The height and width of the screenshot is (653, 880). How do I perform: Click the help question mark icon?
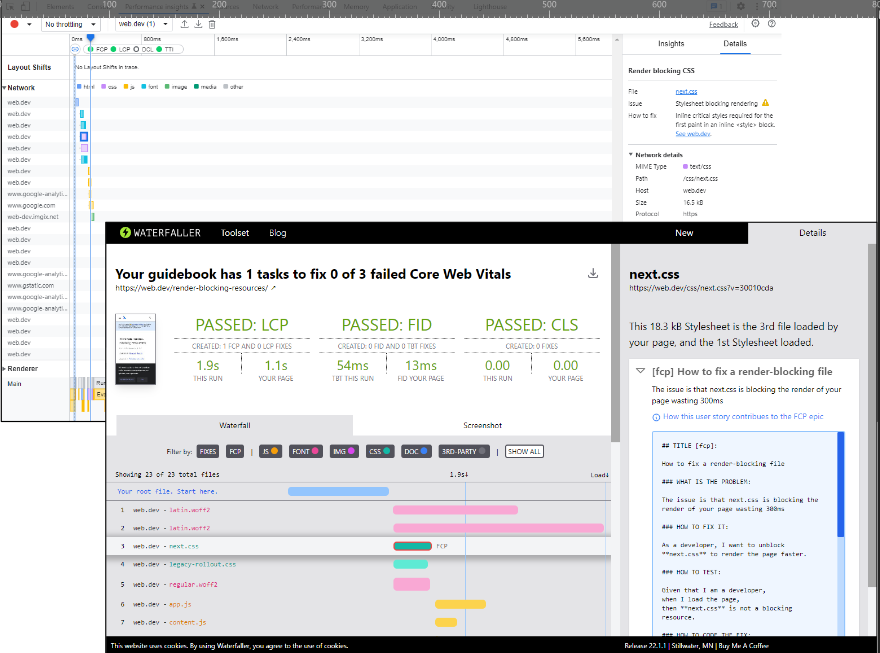click(772, 24)
